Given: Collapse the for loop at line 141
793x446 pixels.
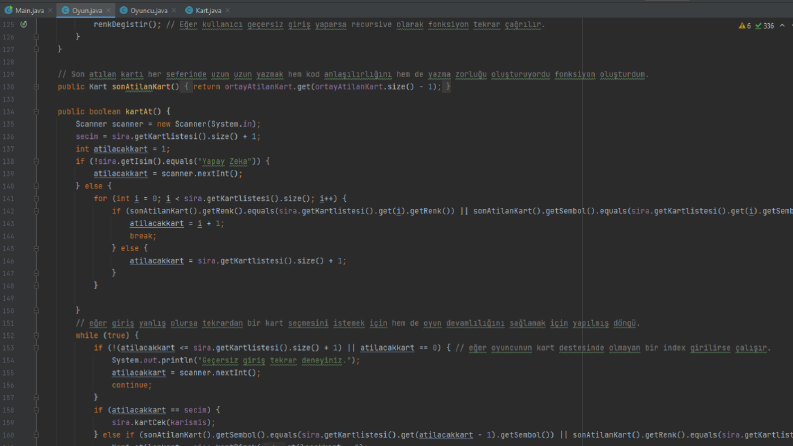Looking at the screenshot, I should tap(36, 199).
